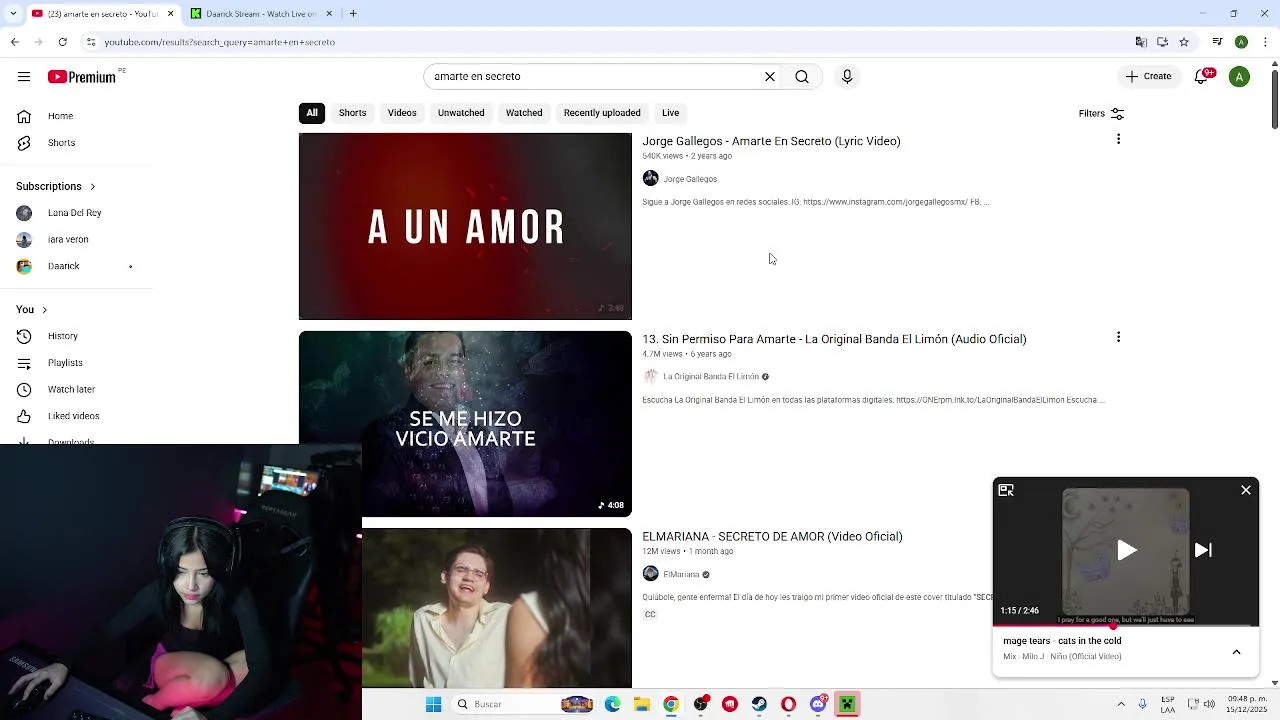Open more options for Sin Permiso Para Amarte
The height and width of the screenshot is (720, 1280).
tap(1118, 337)
